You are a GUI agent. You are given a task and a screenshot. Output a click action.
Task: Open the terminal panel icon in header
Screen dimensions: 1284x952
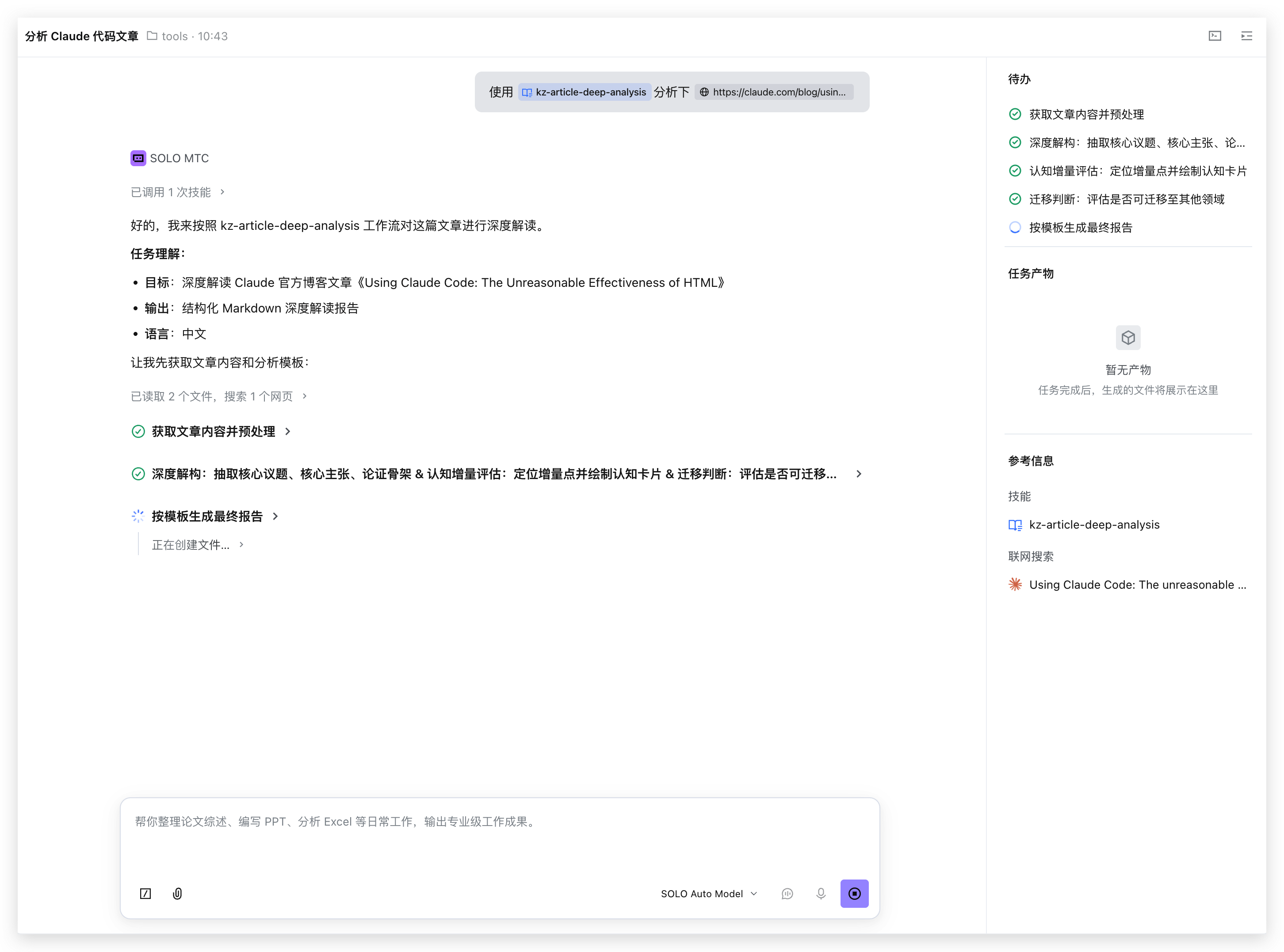pyautogui.click(x=1214, y=36)
